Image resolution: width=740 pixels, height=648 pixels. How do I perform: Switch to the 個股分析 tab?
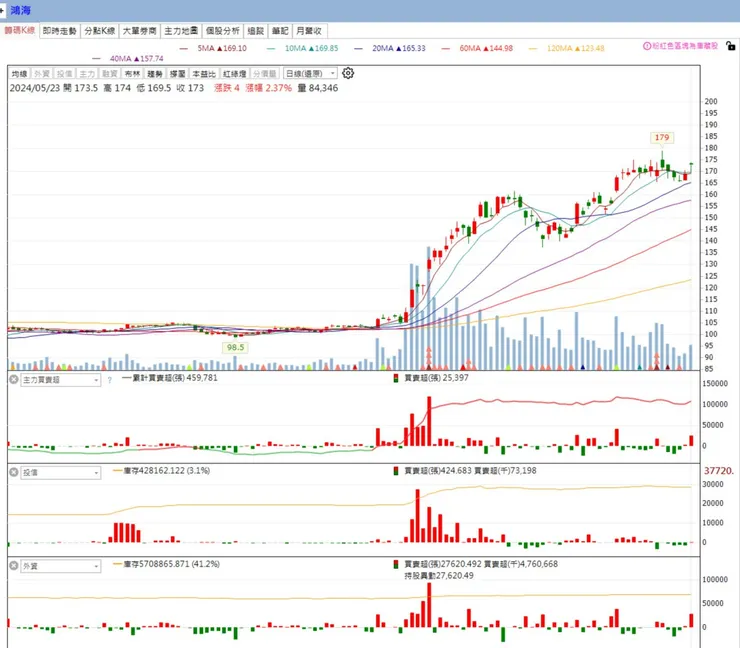tap(223, 31)
